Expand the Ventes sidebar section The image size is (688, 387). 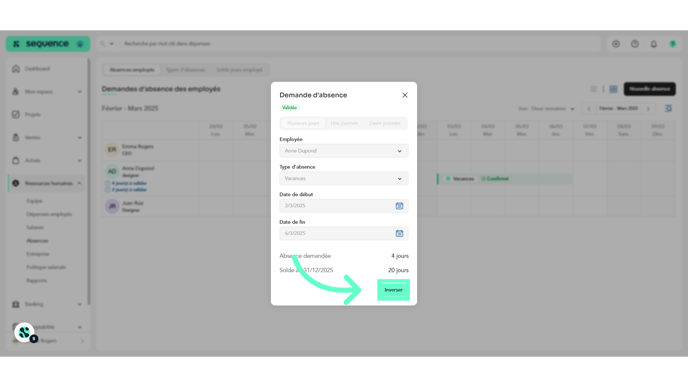79,137
